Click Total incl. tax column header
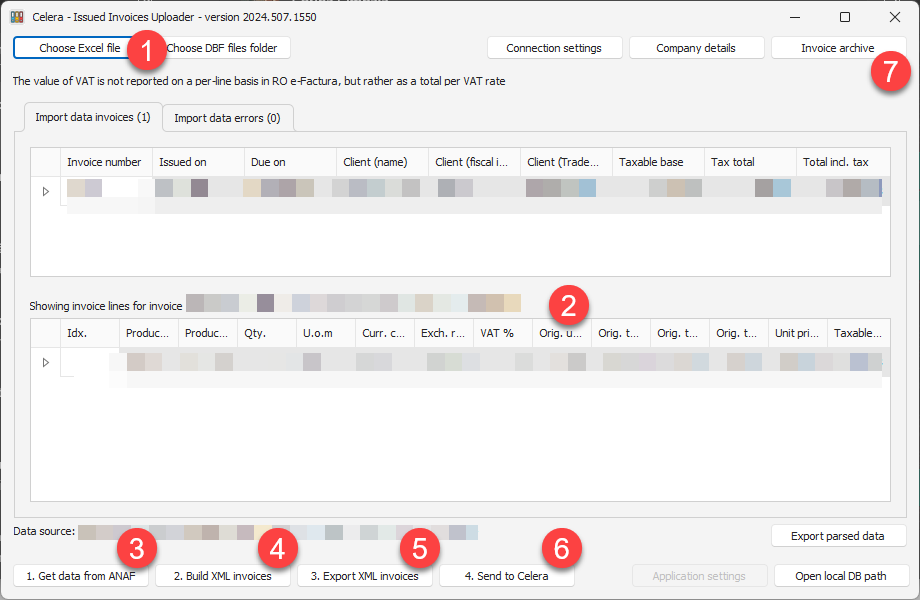 tap(843, 162)
